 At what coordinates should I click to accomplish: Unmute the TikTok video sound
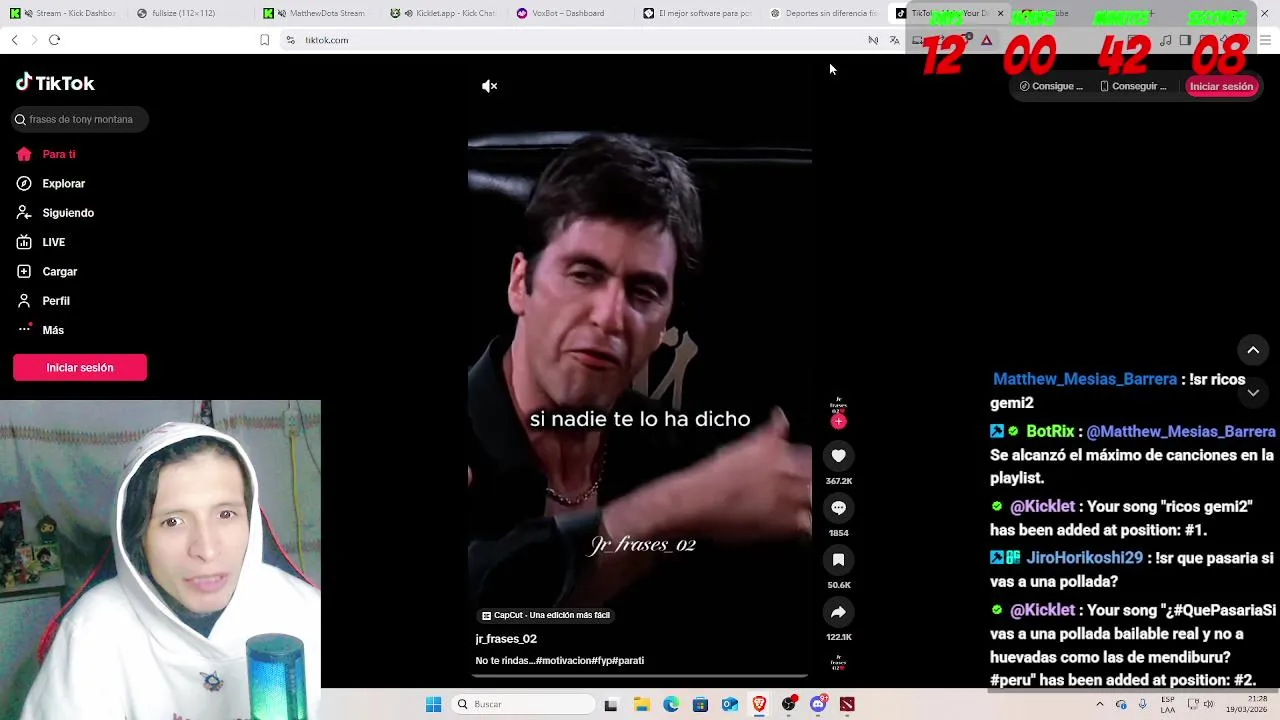tap(489, 86)
